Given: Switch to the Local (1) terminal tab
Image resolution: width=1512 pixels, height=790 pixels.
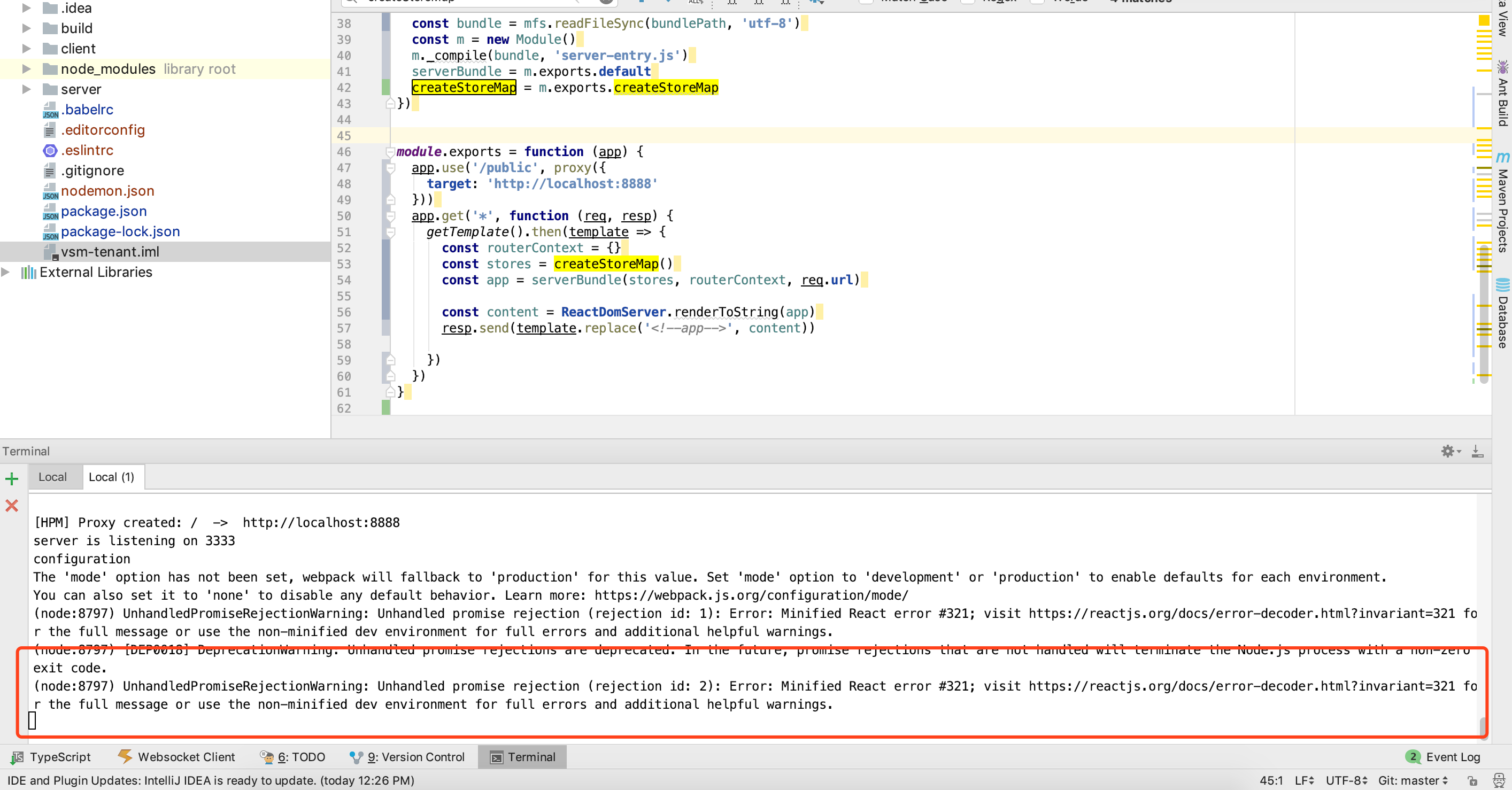Looking at the screenshot, I should click(x=112, y=477).
